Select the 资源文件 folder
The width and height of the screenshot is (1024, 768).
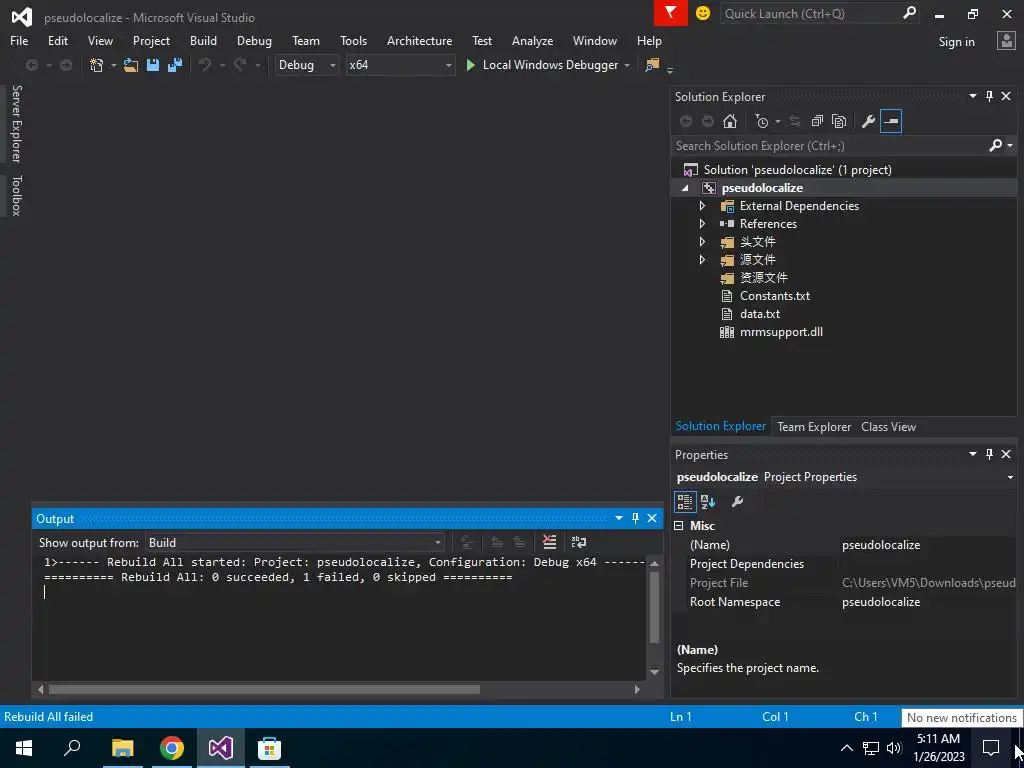pos(763,278)
